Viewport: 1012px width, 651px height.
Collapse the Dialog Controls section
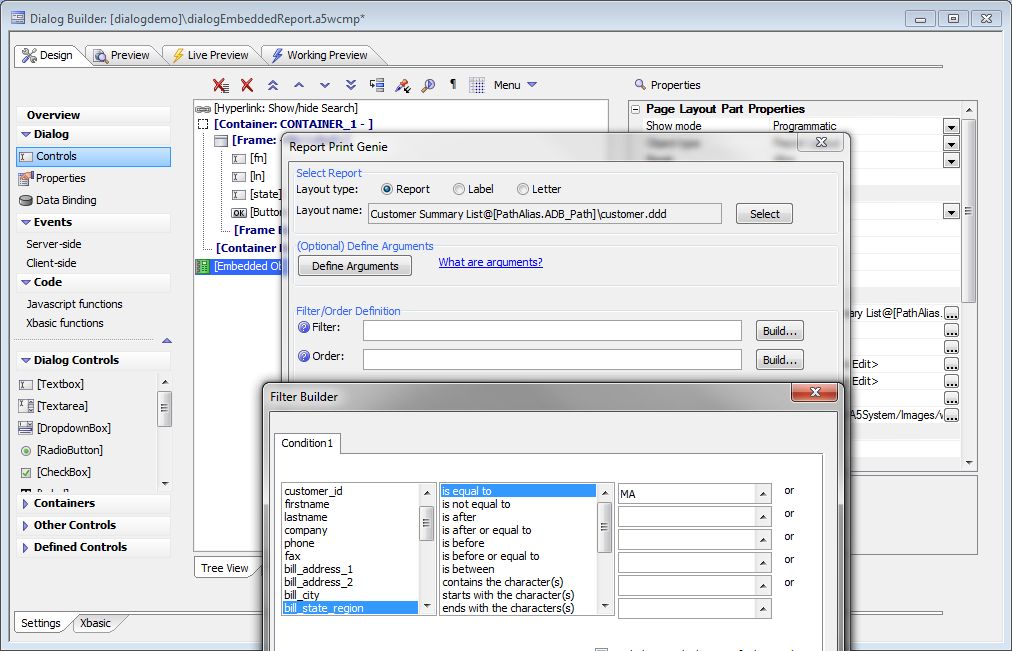coord(26,360)
